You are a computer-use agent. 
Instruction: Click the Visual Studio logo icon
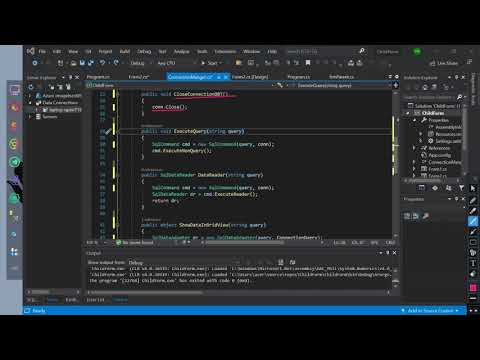pos(31,51)
